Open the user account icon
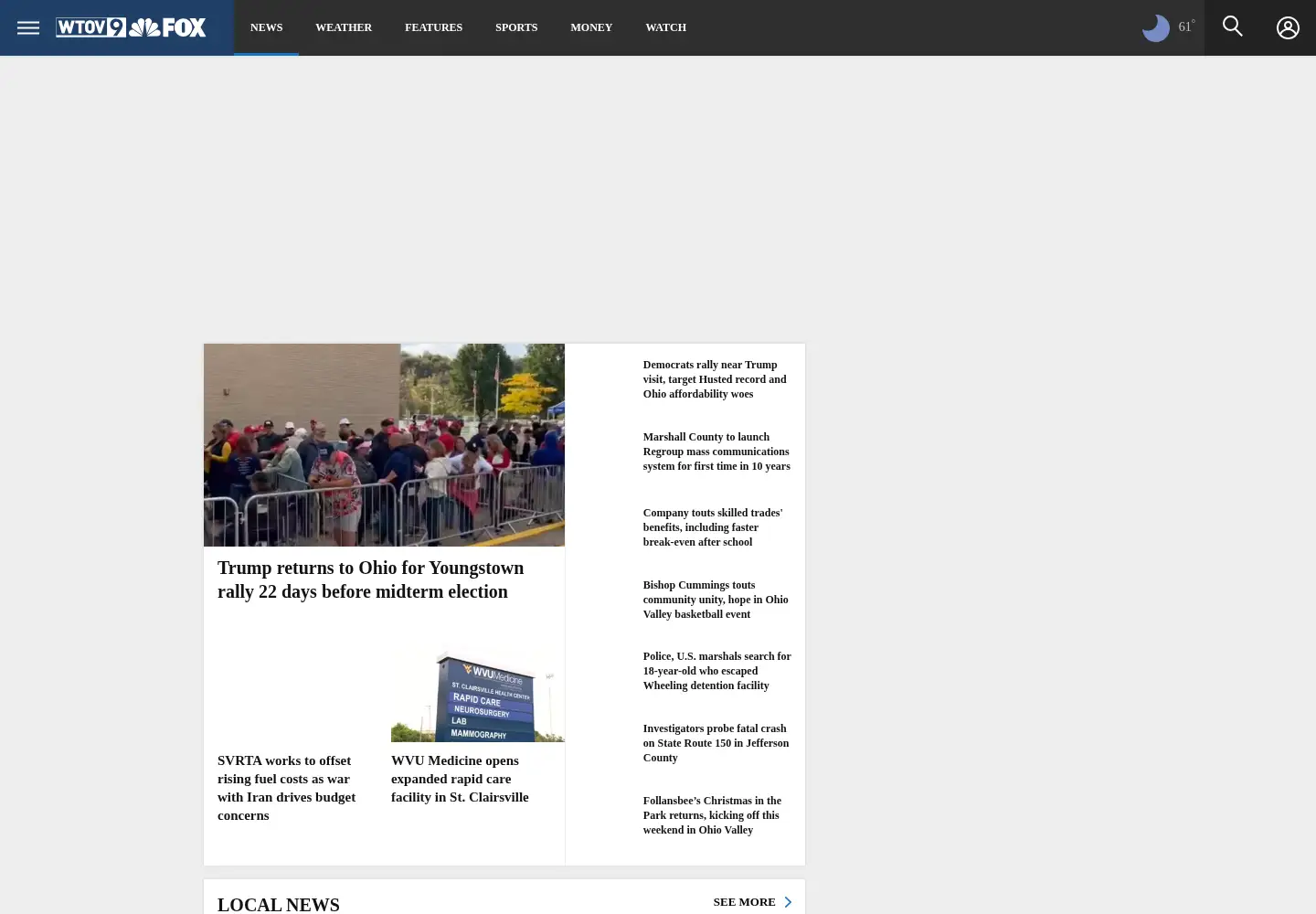Viewport: 1316px width, 914px height. [x=1288, y=27]
